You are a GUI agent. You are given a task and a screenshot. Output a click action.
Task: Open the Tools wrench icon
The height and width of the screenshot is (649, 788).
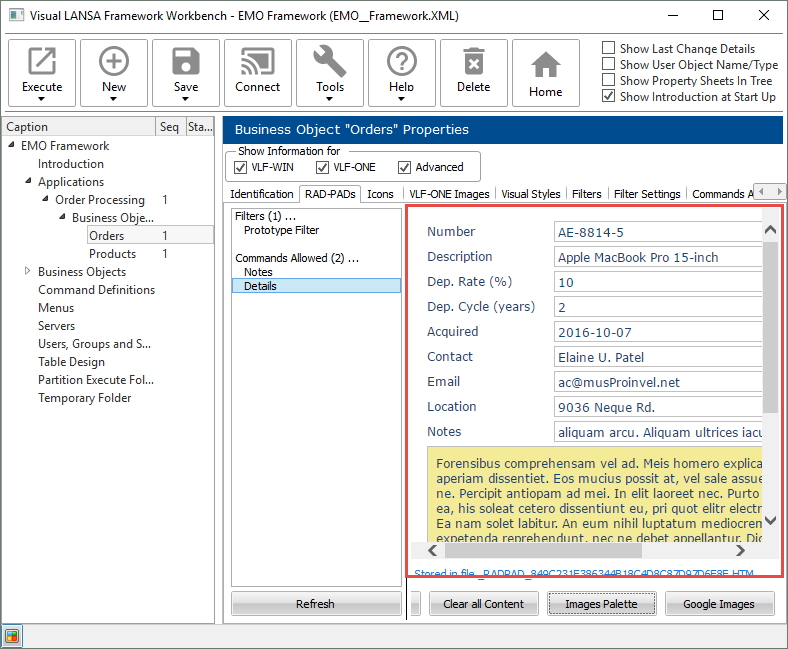[x=330, y=62]
